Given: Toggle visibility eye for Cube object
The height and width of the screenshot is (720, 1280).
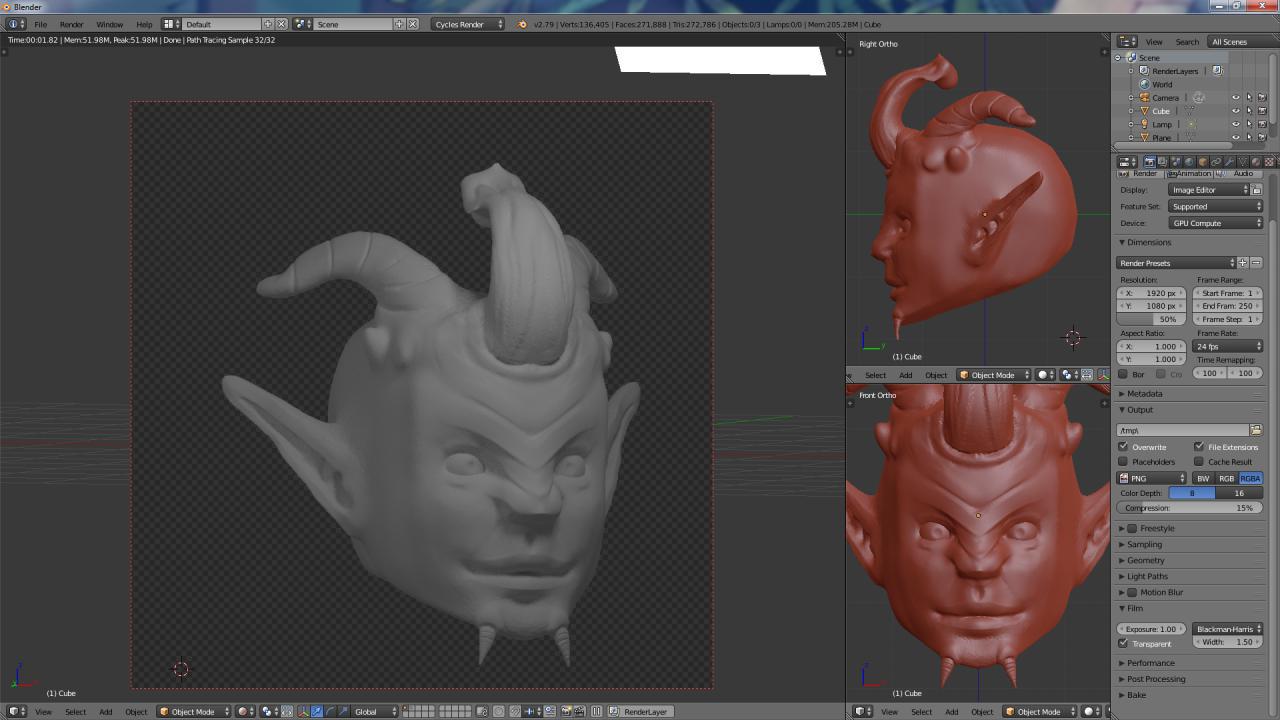Looking at the screenshot, I should click(x=1235, y=111).
